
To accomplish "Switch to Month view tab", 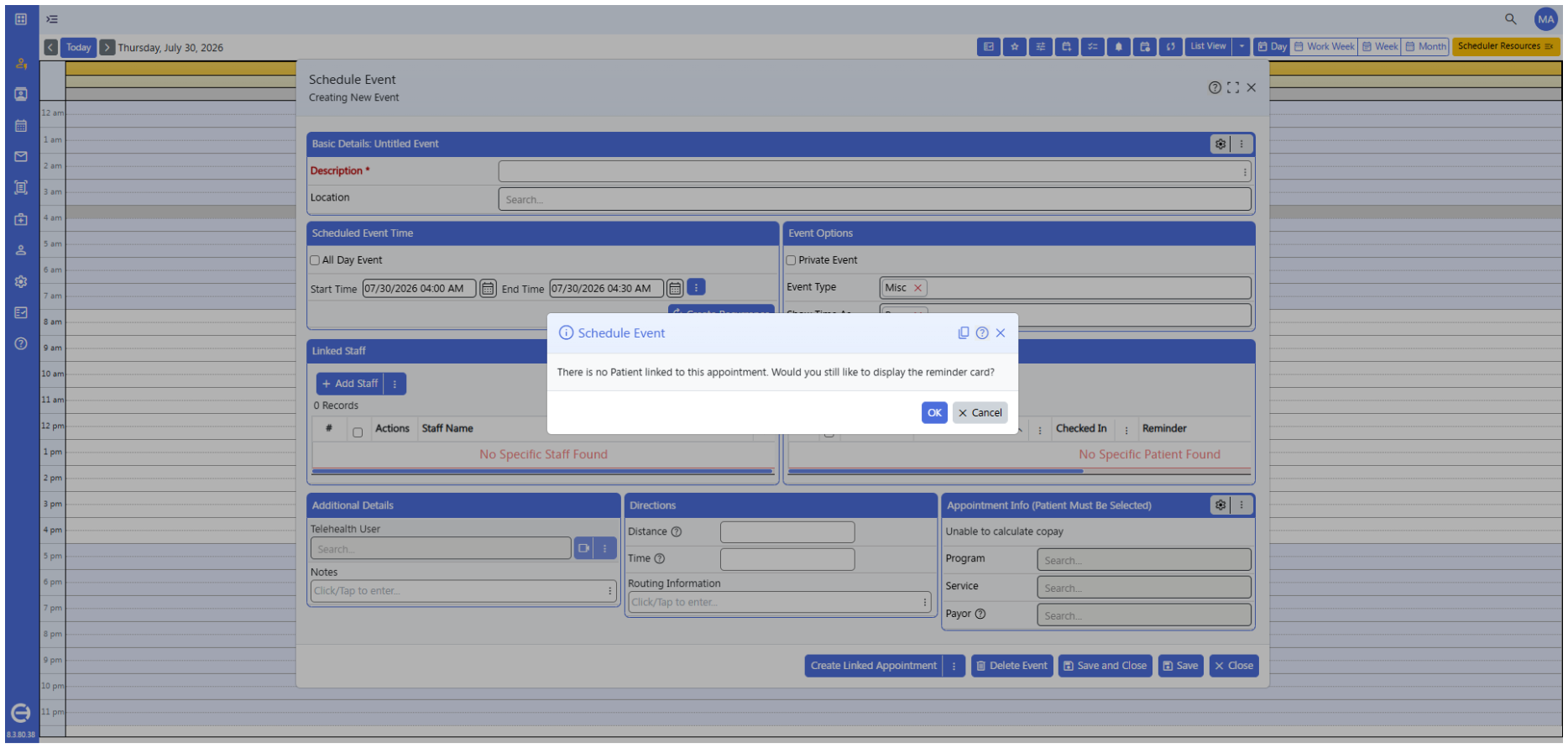I will [x=1426, y=47].
